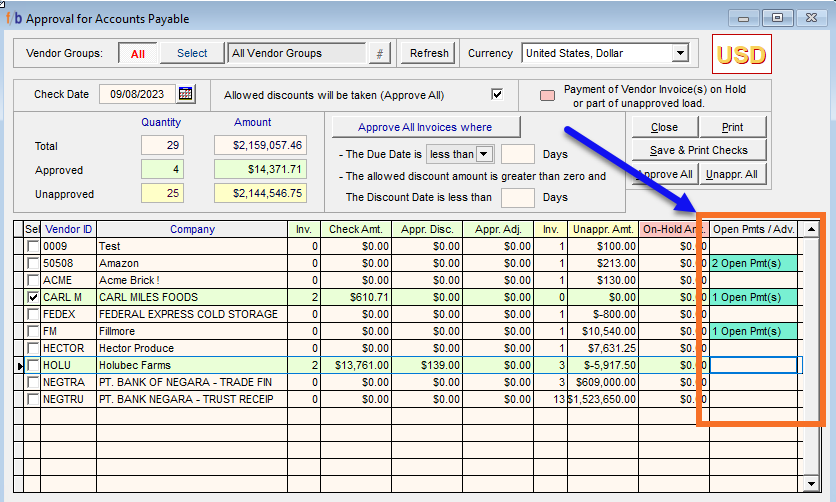
Task: Toggle Allowed discounts will be taken checkbox
Action: click(497, 95)
